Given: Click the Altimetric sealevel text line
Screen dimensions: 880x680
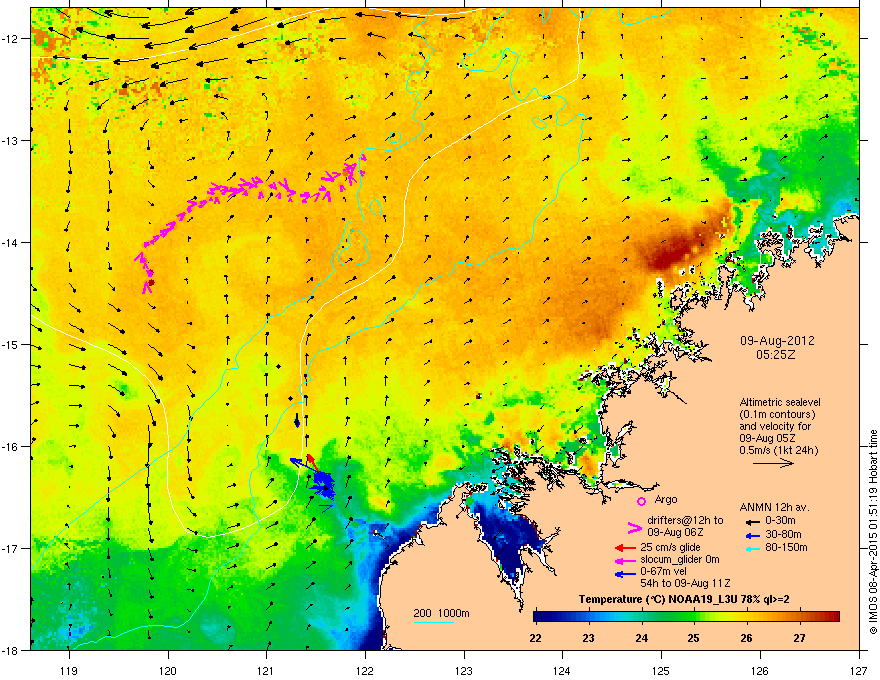Looking at the screenshot, I should 780,402.
